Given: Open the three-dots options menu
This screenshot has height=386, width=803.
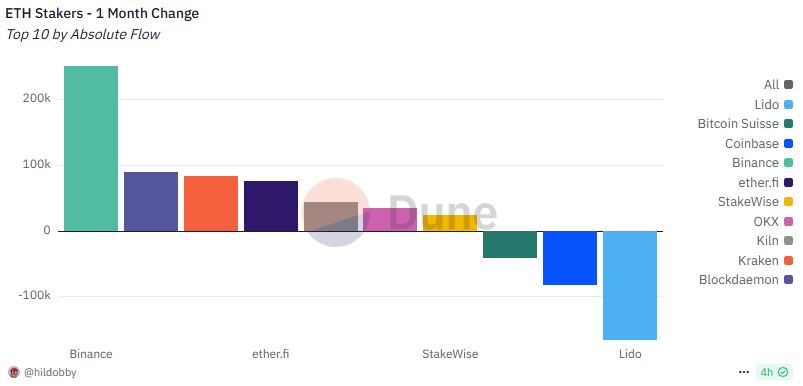Looking at the screenshot, I should [744, 372].
